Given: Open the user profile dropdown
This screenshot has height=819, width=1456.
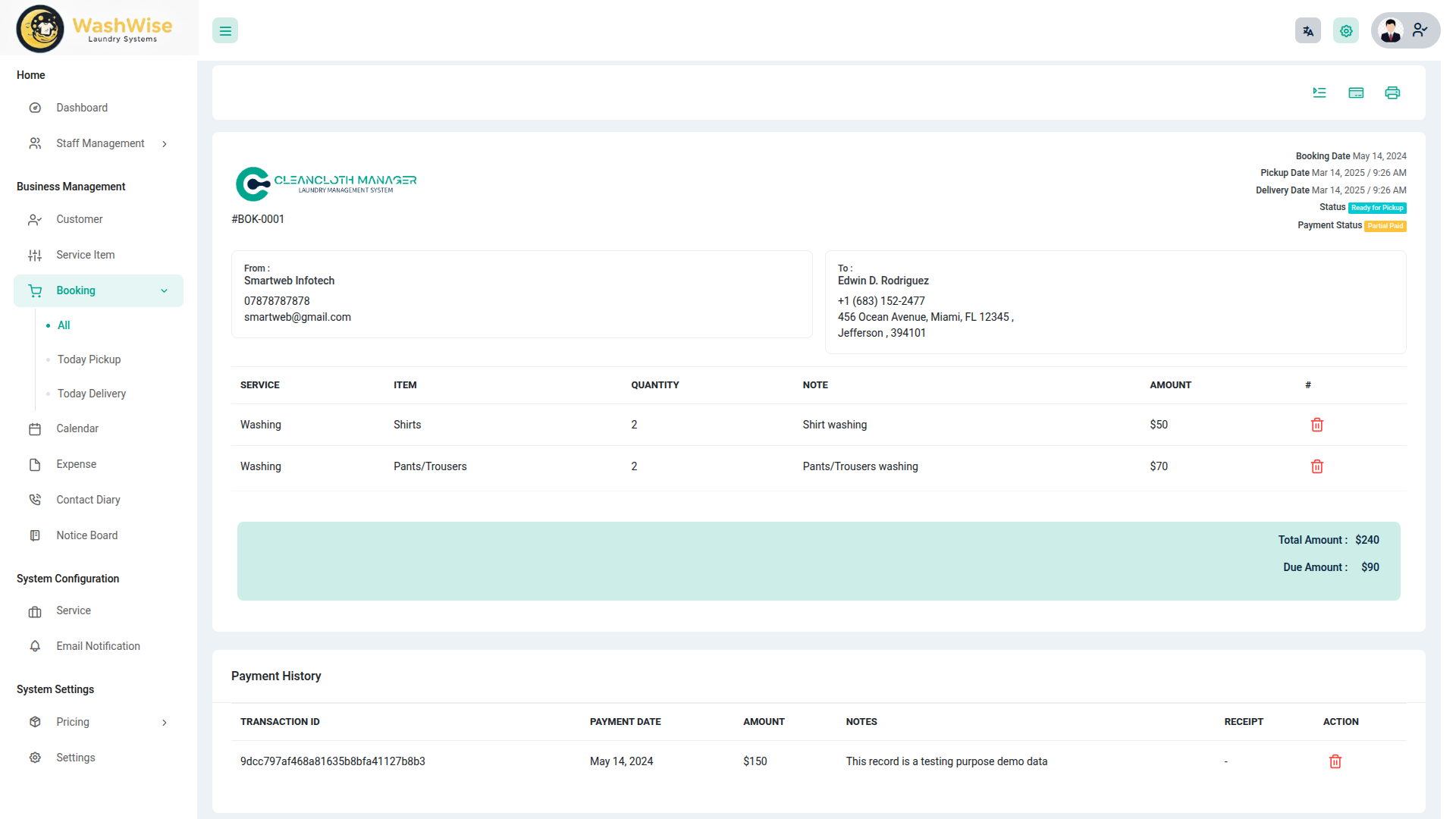Looking at the screenshot, I should coord(1404,31).
